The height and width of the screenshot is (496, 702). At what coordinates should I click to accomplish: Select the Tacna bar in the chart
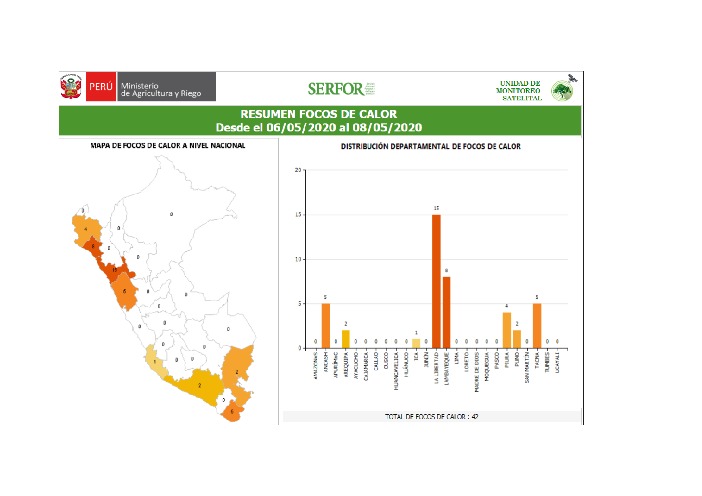[x=537, y=325]
